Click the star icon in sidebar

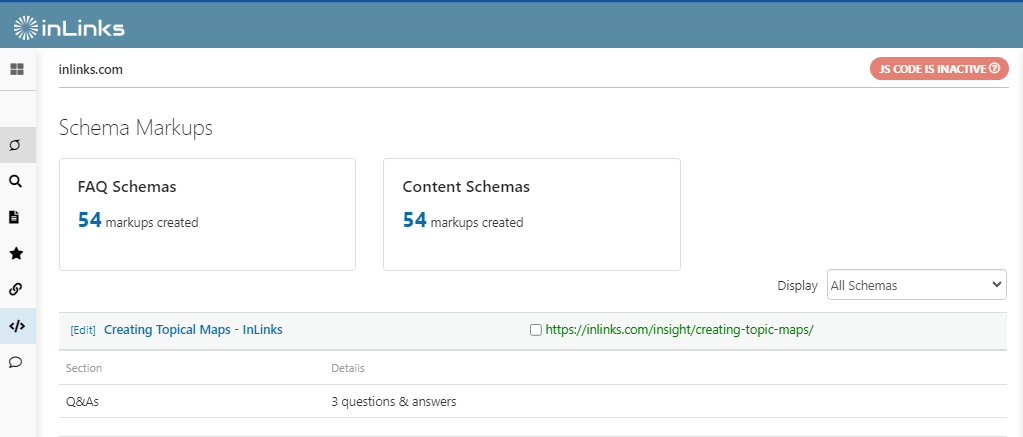pos(16,253)
